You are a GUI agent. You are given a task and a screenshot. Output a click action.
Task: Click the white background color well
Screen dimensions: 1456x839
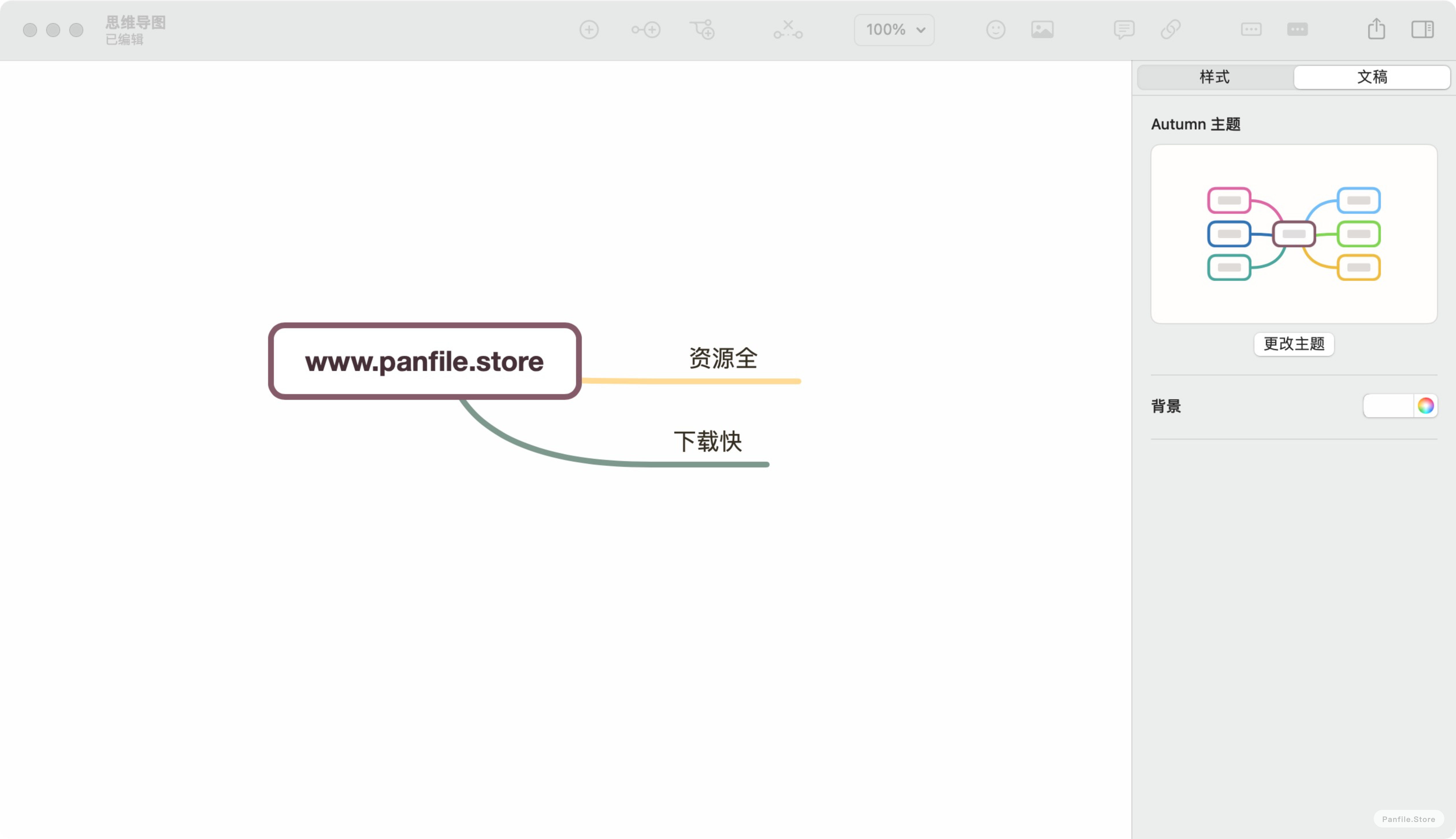(x=1388, y=406)
